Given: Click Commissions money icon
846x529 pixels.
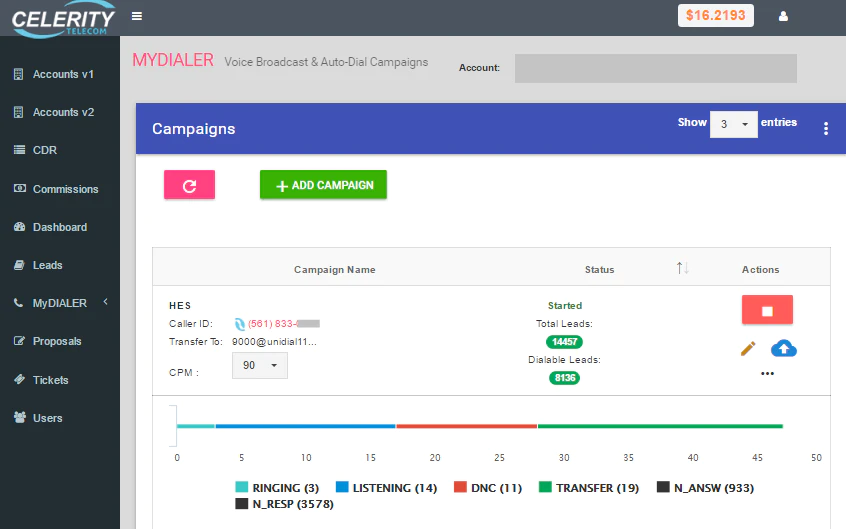Looking at the screenshot, I should 19,188.
